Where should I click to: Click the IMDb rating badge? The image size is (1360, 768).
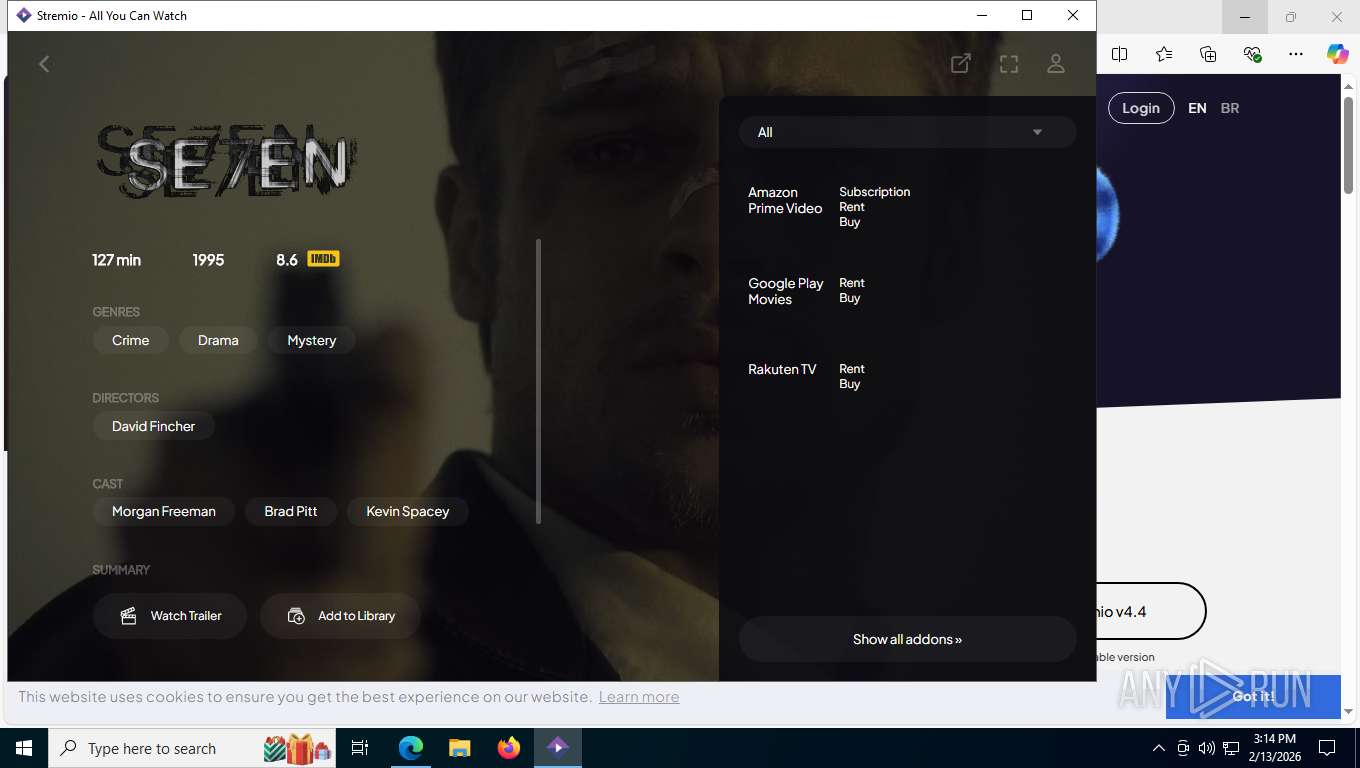pos(323,259)
